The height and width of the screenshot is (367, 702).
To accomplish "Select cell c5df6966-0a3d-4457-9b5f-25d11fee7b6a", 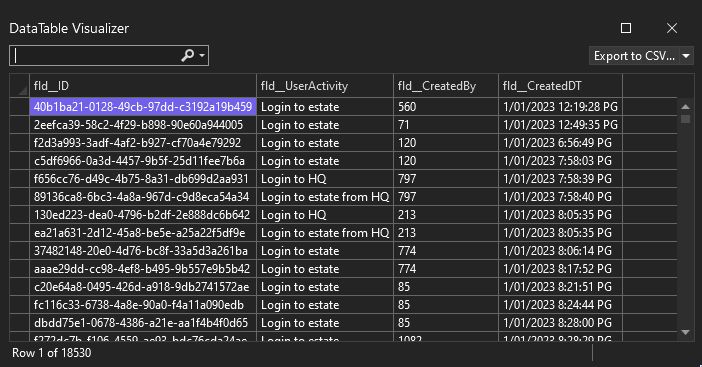I will (143, 161).
